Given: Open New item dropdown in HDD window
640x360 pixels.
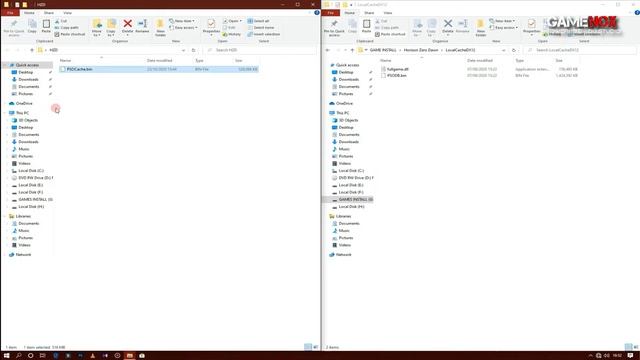Looking at the screenshot, I should coord(182,21).
